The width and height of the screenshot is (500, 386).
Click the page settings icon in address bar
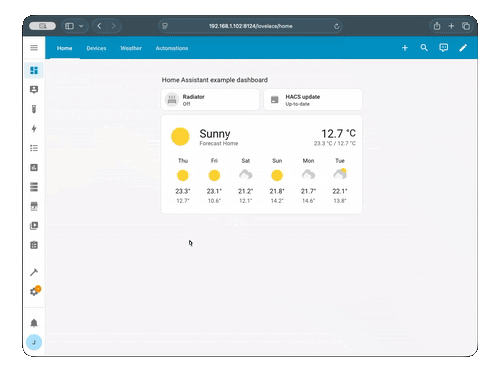click(x=165, y=26)
